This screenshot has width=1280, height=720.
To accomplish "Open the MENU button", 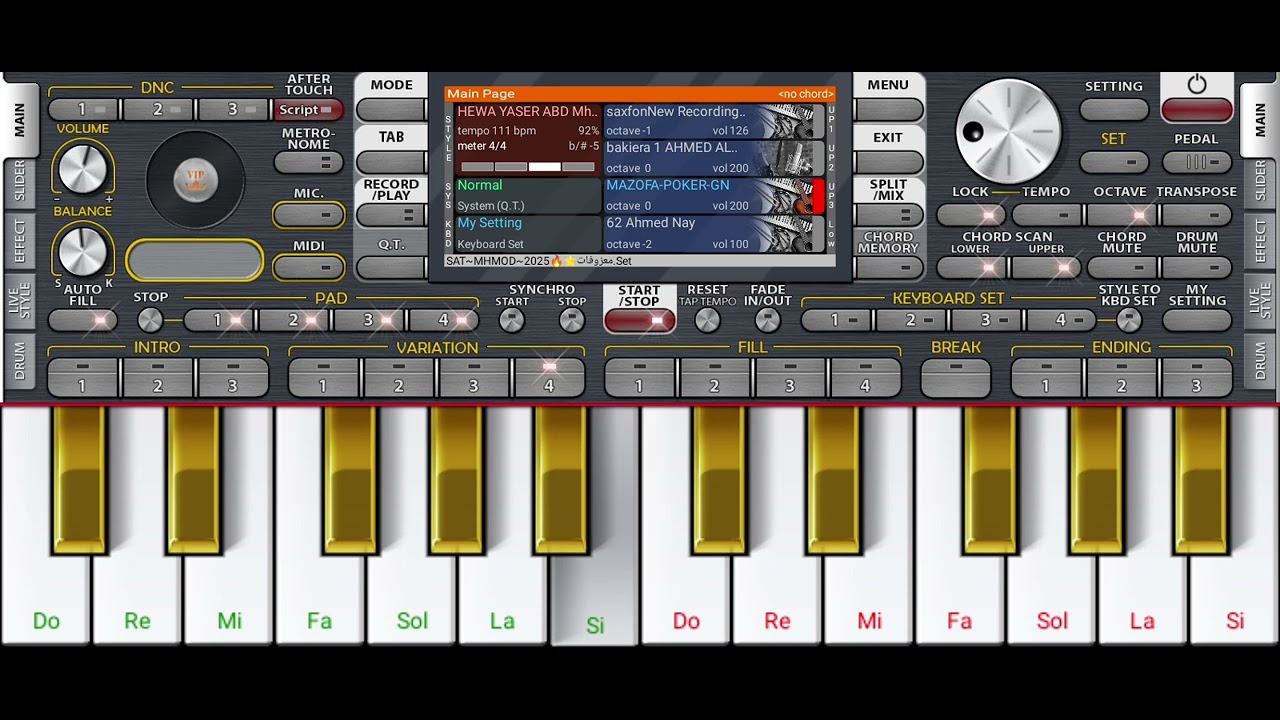I will pyautogui.click(x=888, y=110).
